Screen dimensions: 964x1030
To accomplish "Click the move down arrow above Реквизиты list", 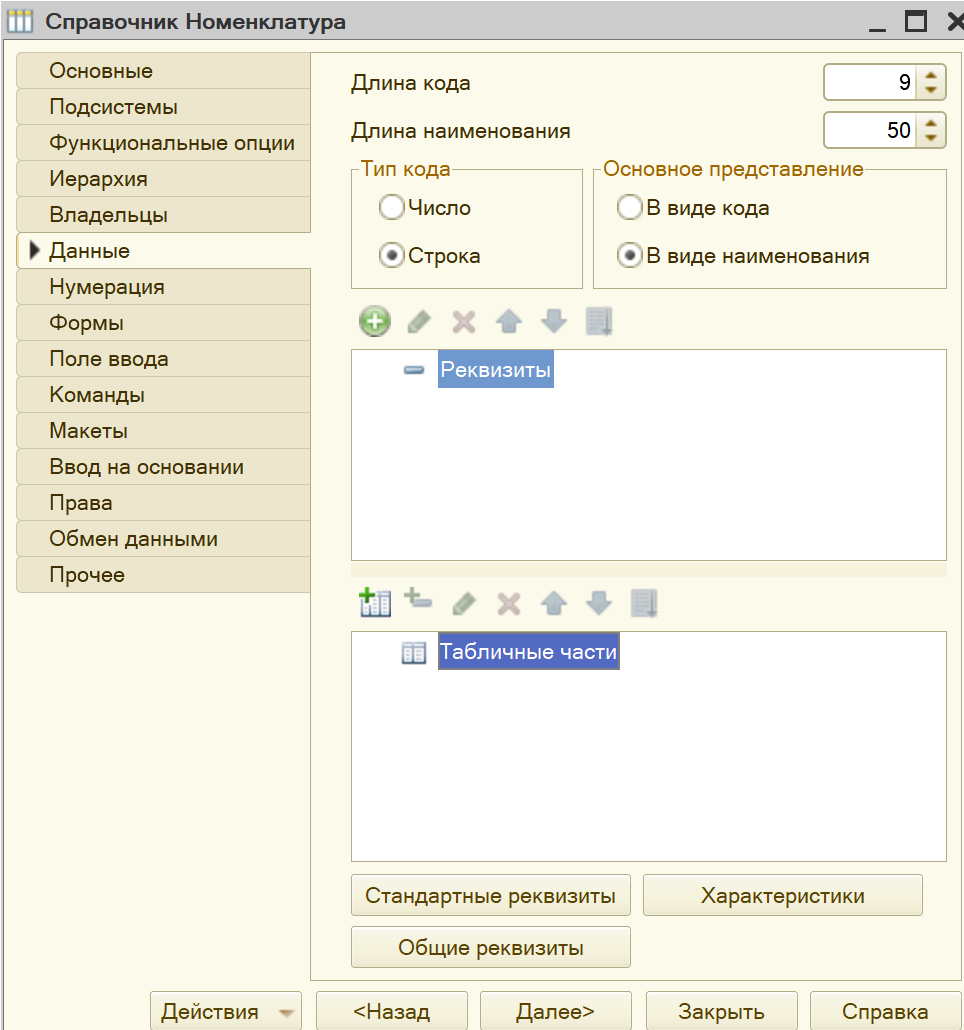I will tap(554, 322).
